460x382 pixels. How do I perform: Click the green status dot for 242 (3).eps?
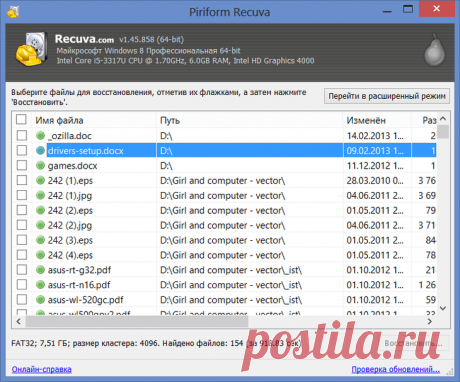(x=40, y=240)
